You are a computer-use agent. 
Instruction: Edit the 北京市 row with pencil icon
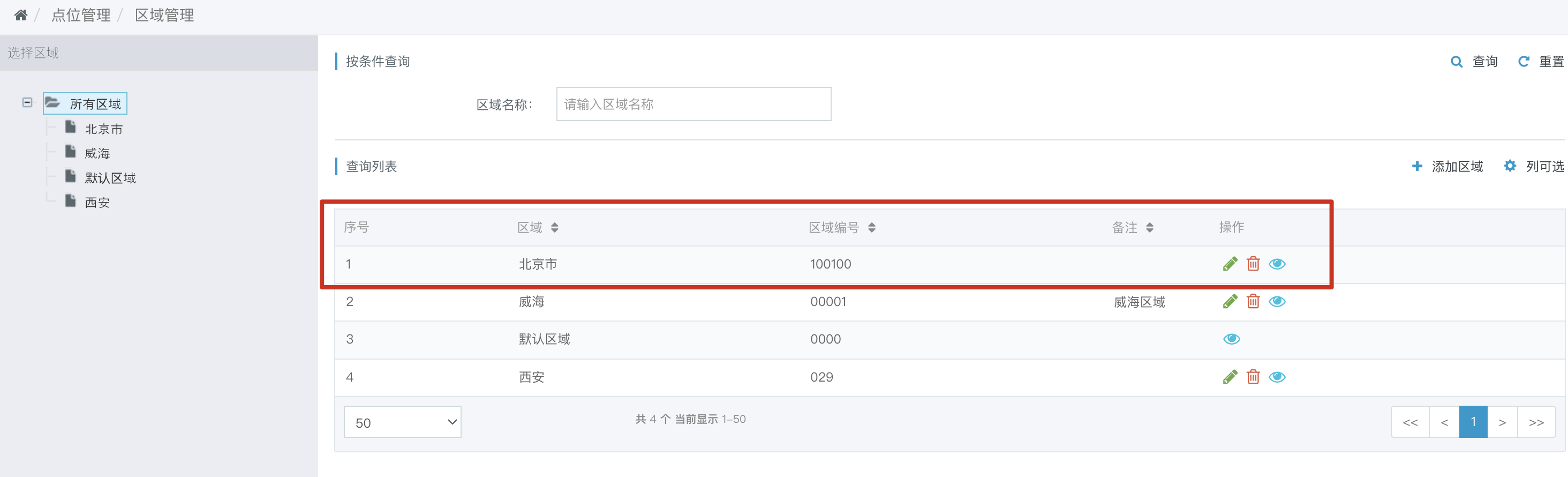click(1230, 264)
